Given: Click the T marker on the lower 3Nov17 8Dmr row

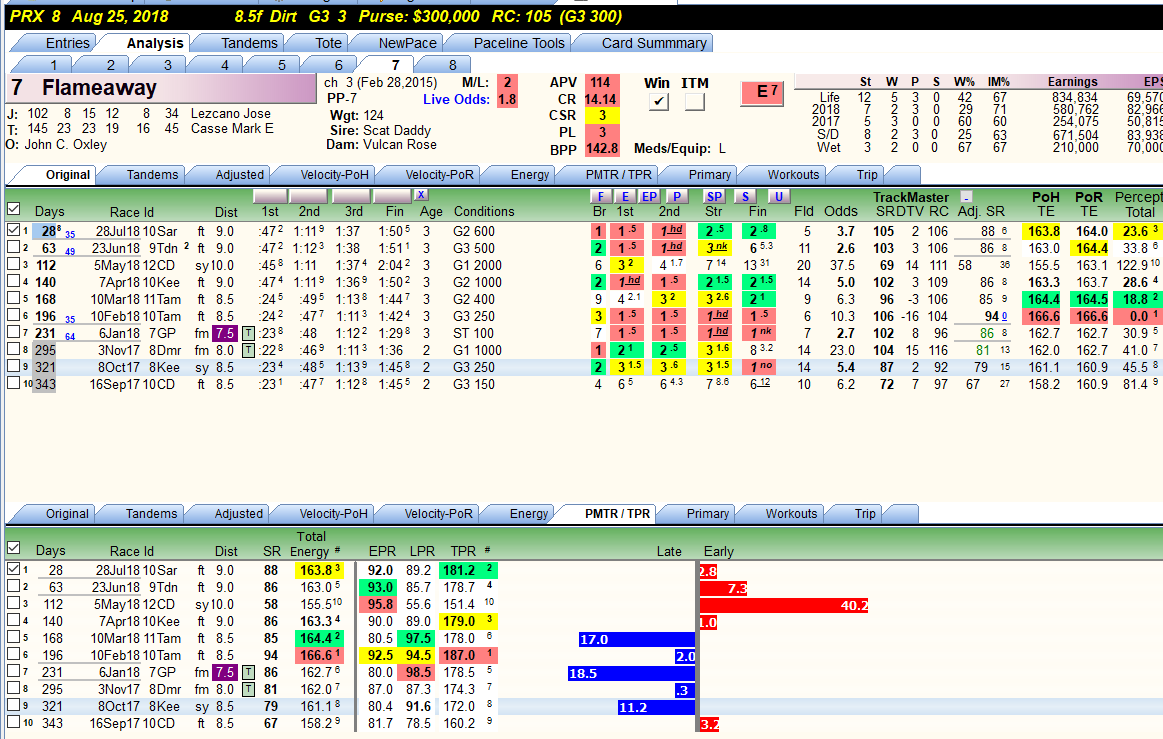Looking at the screenshot, I should pos(248,689).
